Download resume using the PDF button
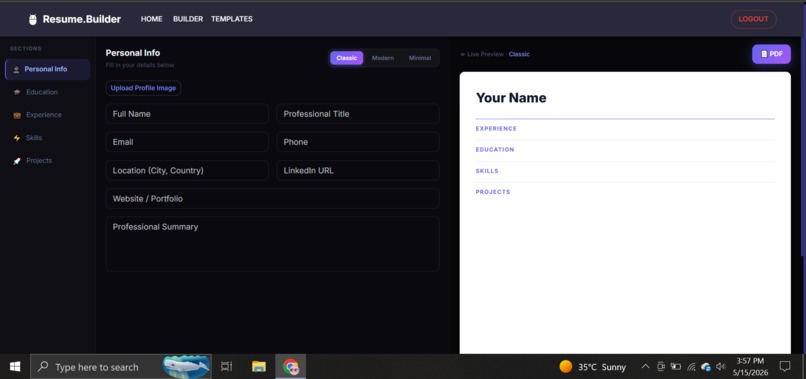Screen dimensions: 806x379 coord(772,54)
